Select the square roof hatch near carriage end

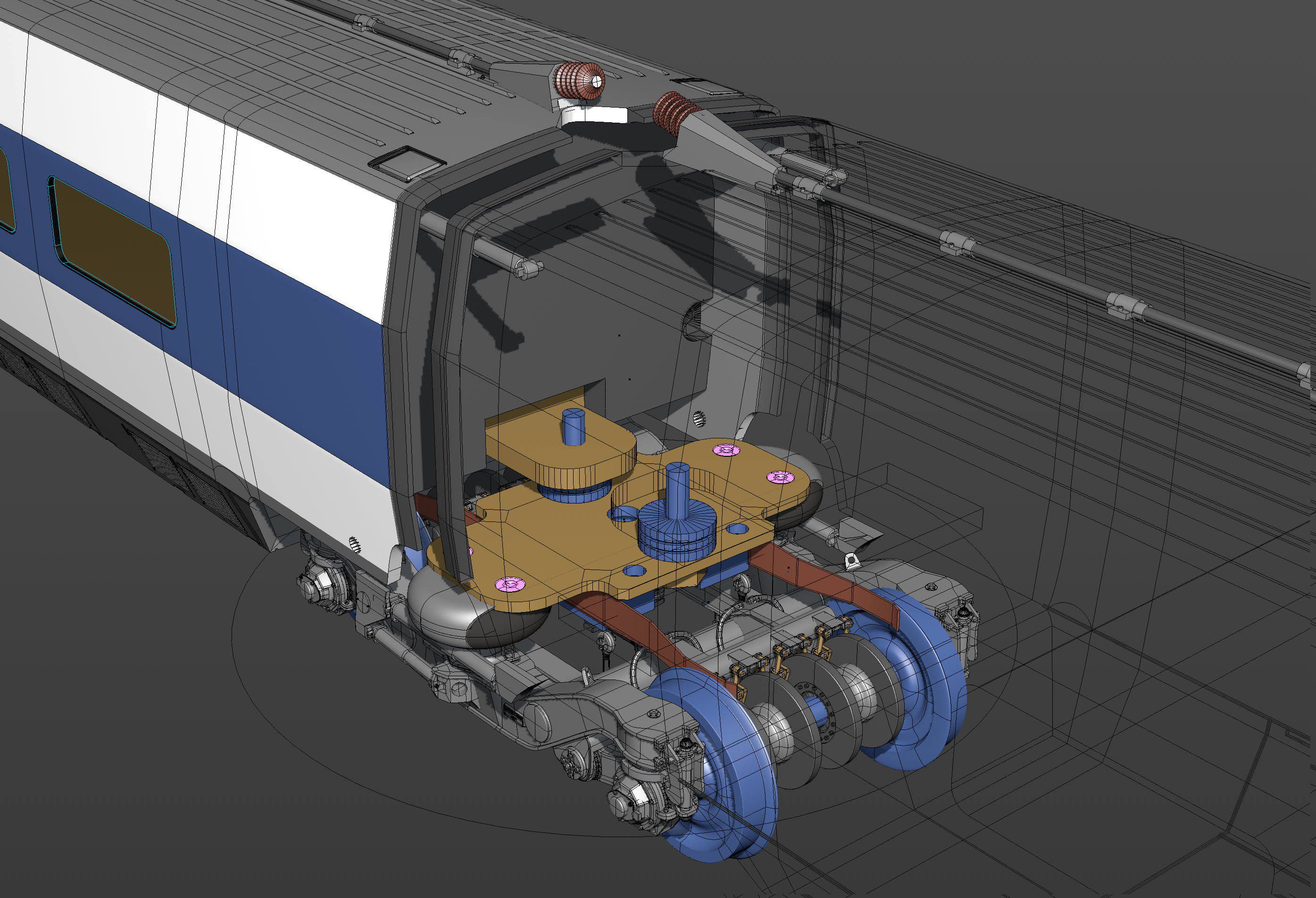407,163
